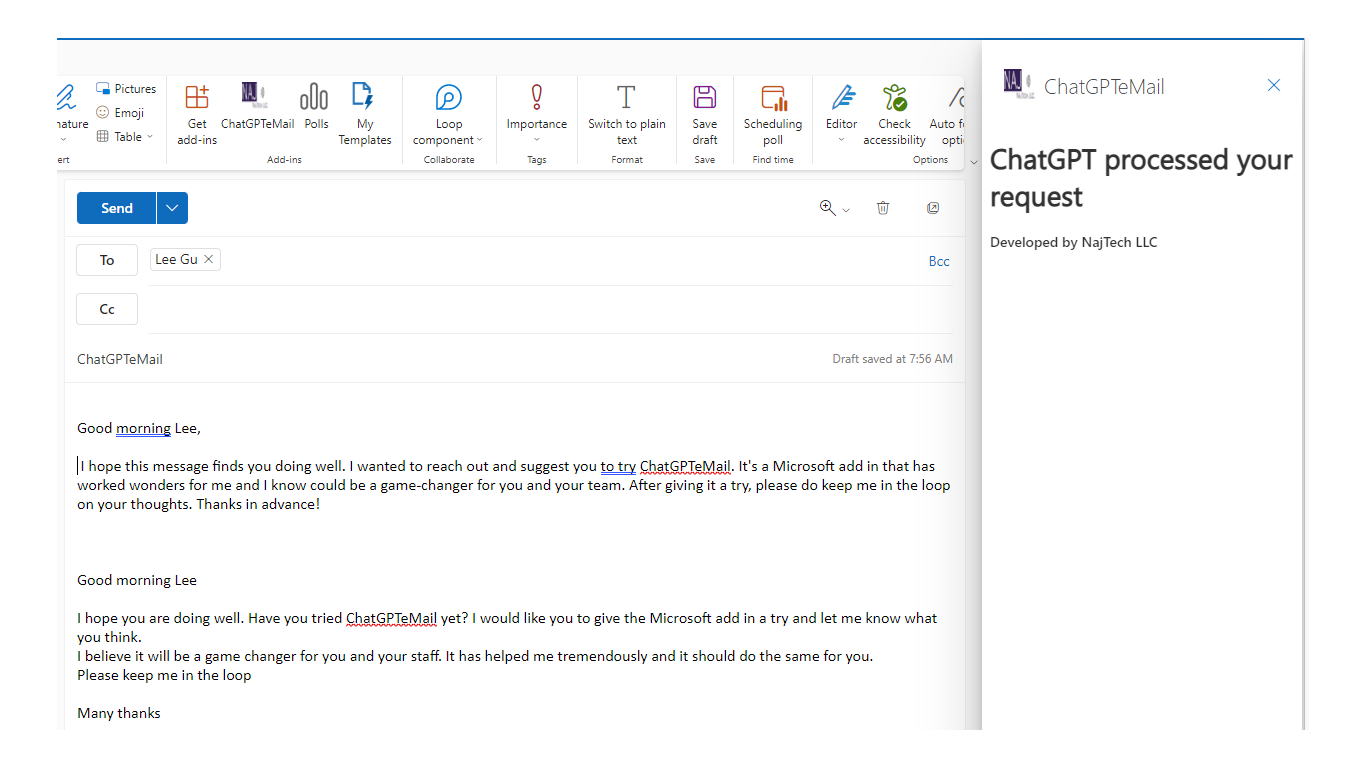Click the subject field ChatGPTeMail
The width and height of the screenshot is (1366, 768).
120,359
